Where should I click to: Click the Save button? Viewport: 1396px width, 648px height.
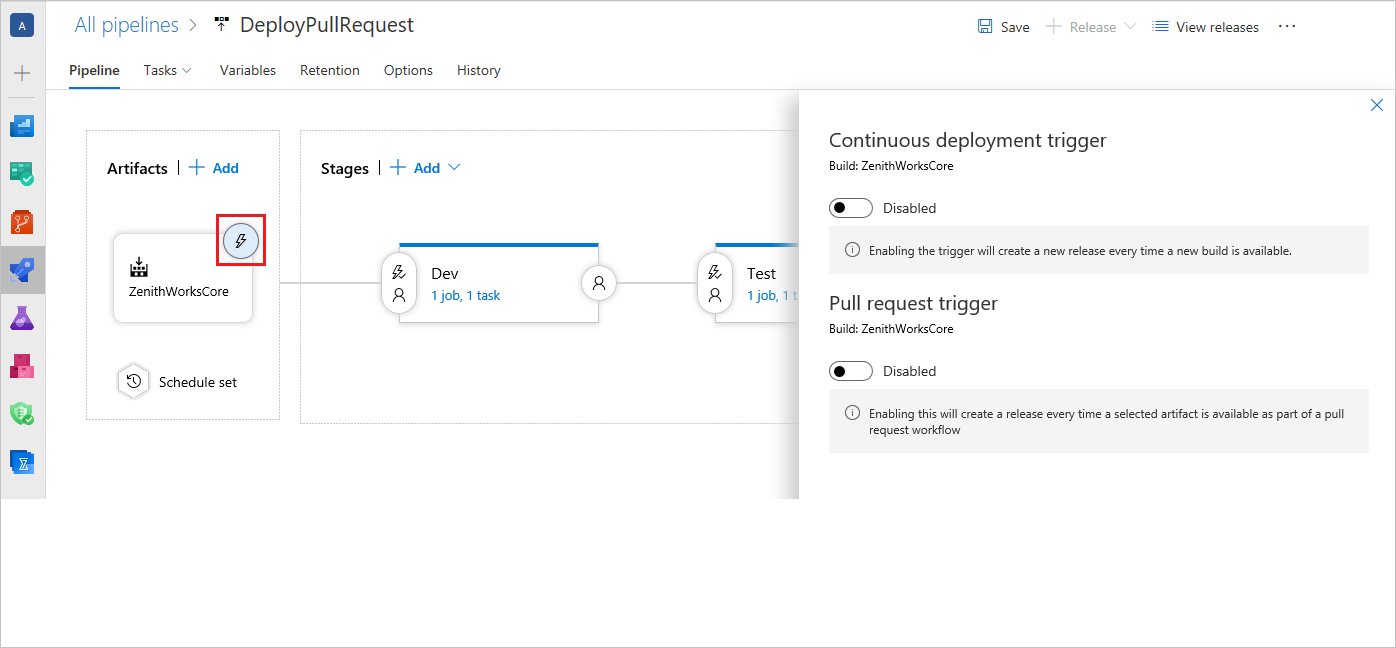coord(1003,27)
